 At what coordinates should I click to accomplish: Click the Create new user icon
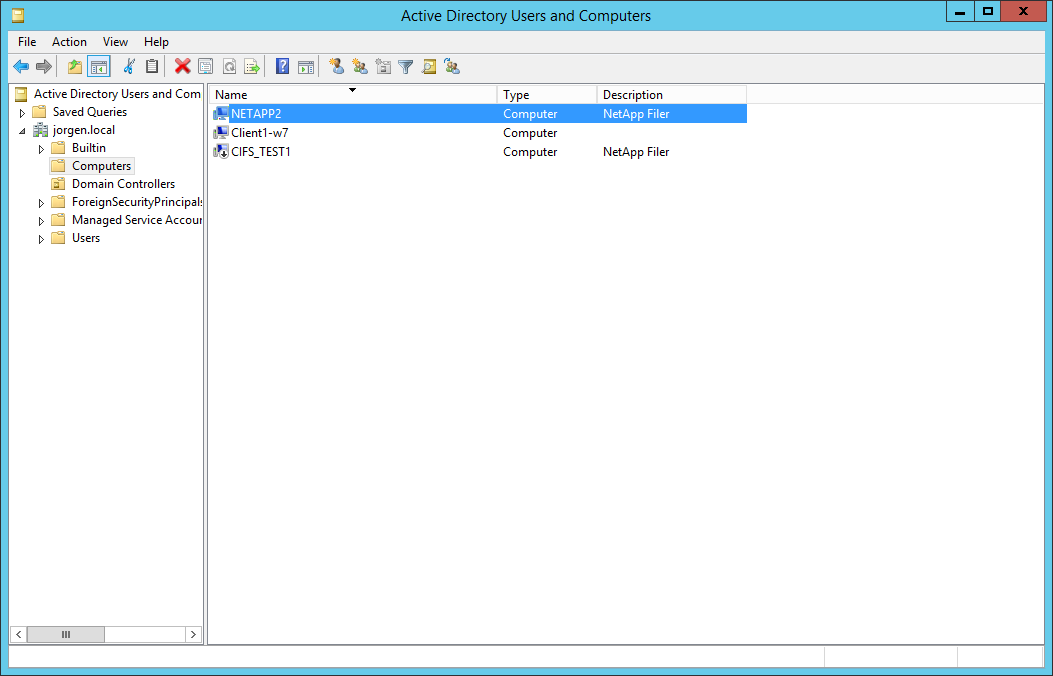pyautogui.click(x=337, y=67)
